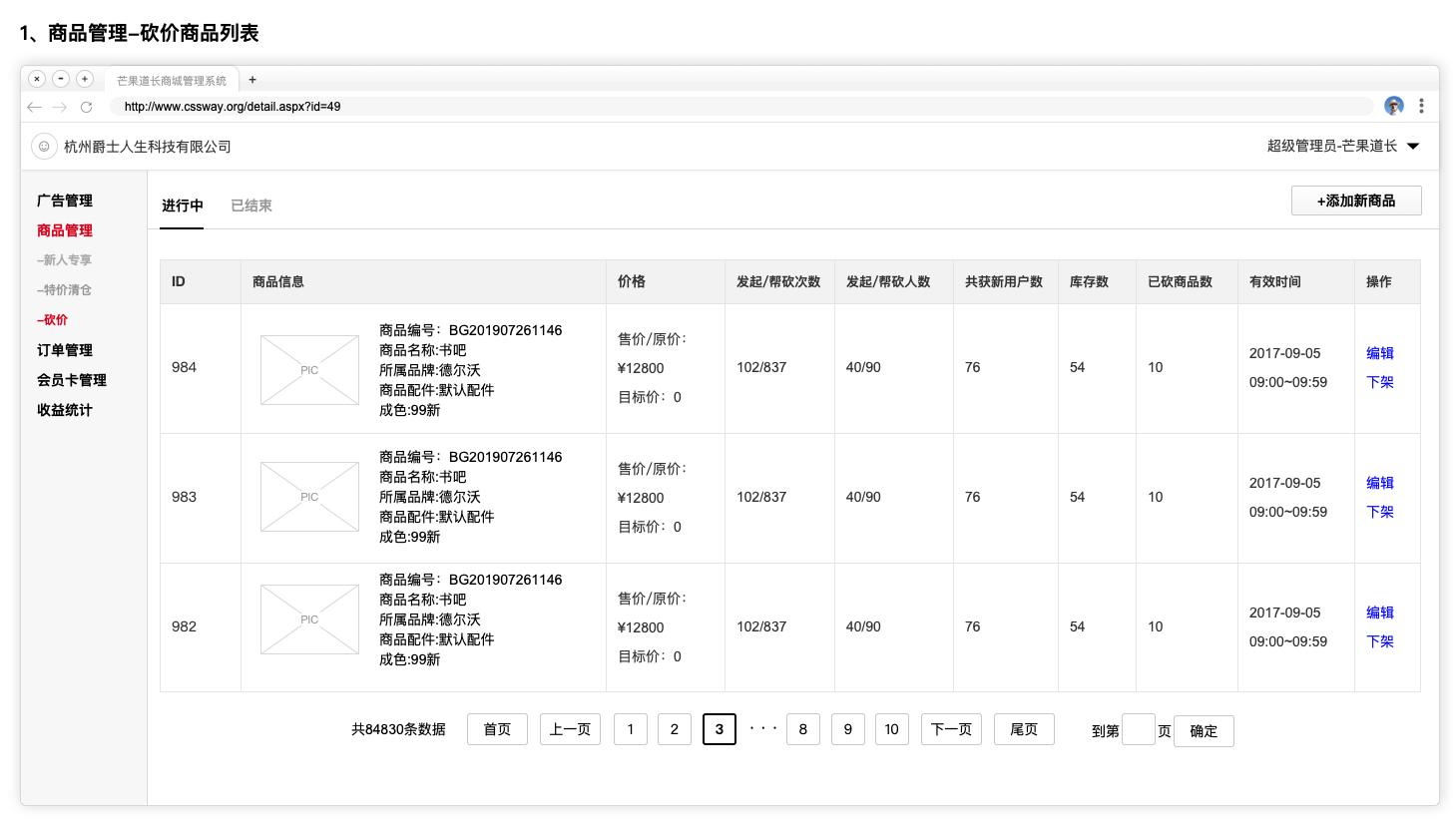Click the PIC thumbnail of product 983
The width and height of the screenshot is (1456, 822).
(309, 497)
